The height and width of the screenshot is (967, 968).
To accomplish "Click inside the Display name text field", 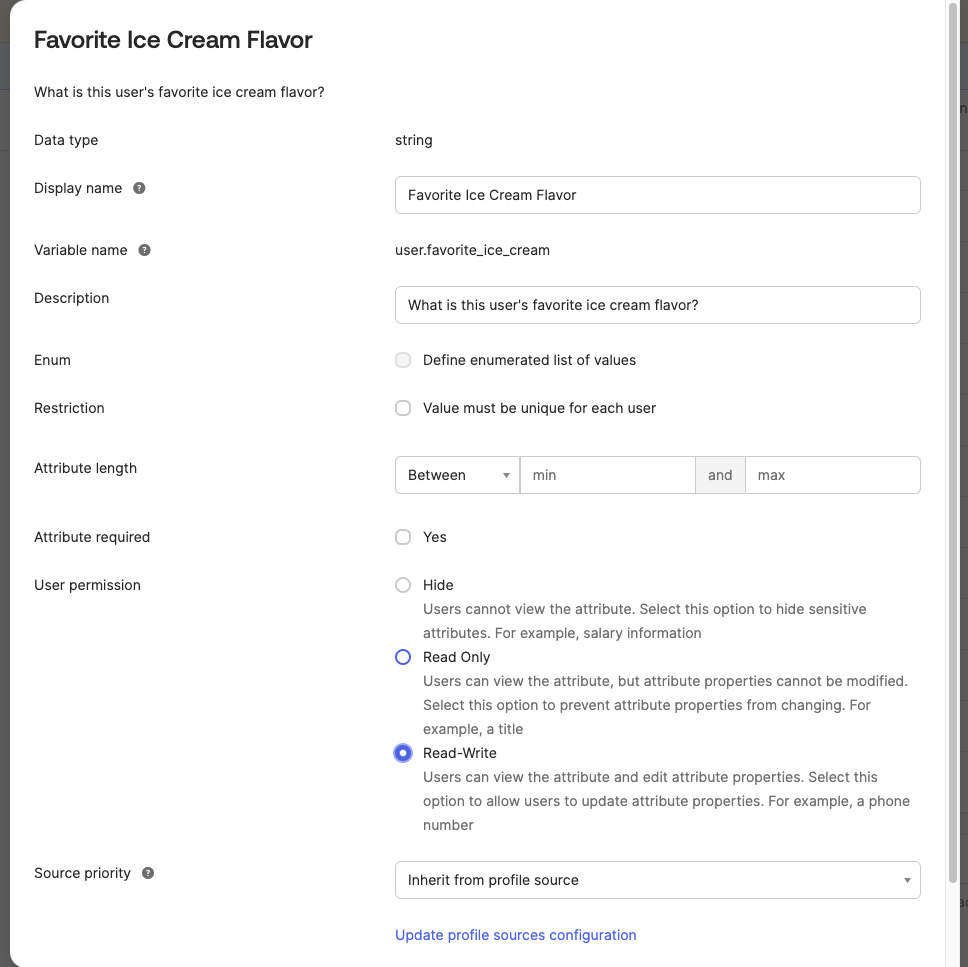I will [657, 195].
